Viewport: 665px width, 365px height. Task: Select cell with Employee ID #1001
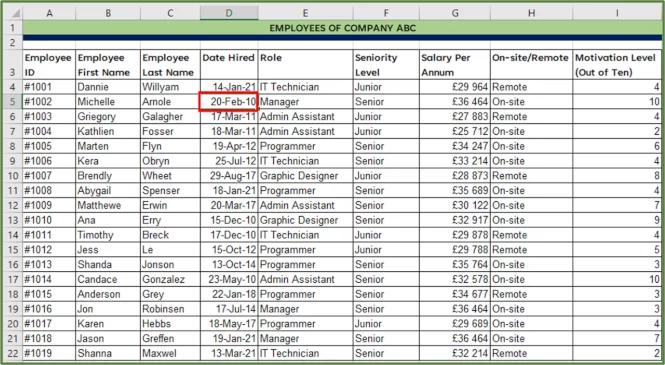[49, 87]
